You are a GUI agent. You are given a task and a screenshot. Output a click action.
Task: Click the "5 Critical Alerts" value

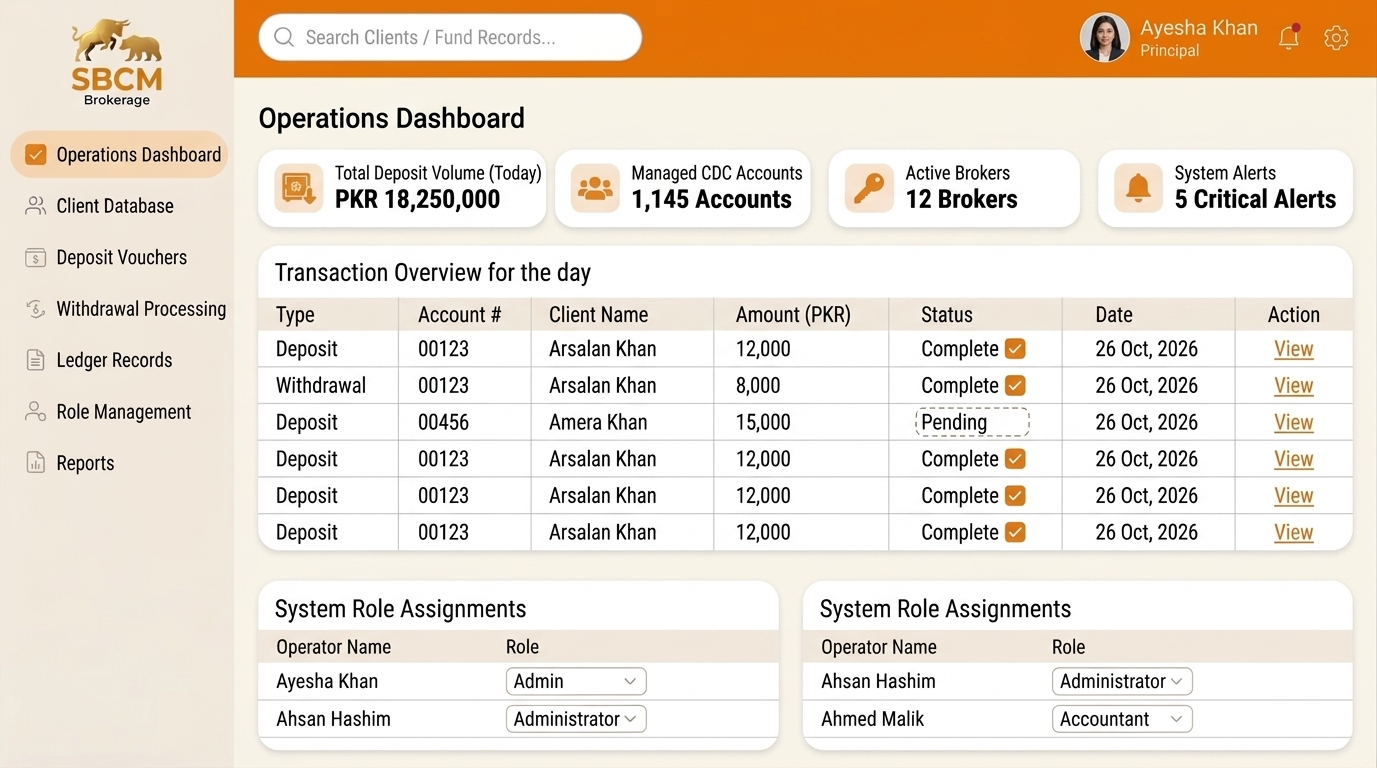[1255, 199]
